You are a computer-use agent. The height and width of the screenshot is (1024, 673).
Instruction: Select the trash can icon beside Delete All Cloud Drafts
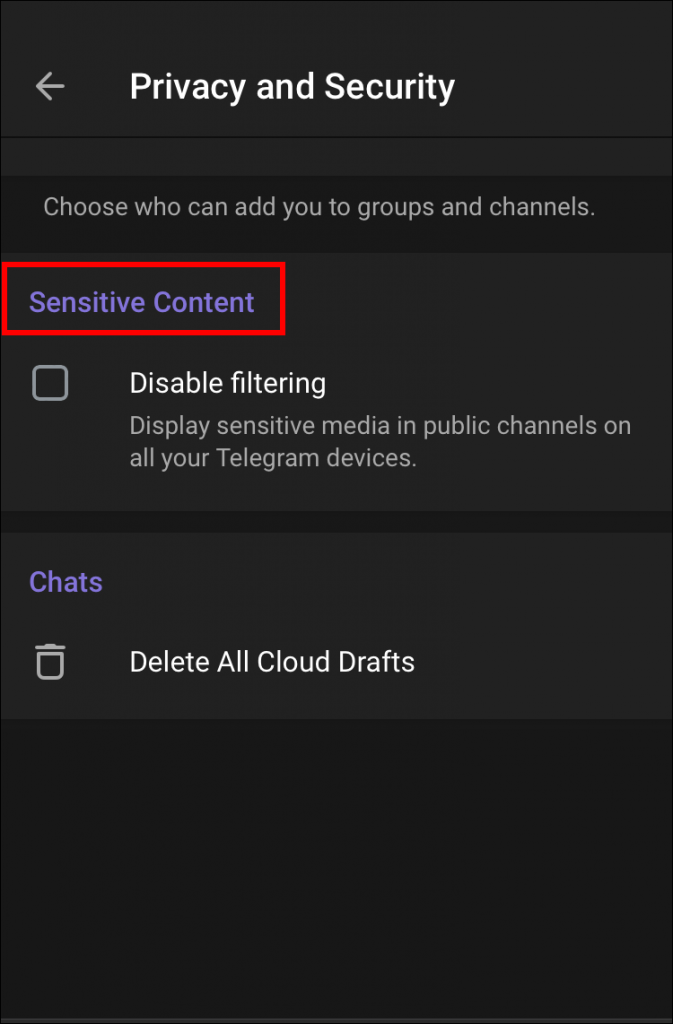50,661
